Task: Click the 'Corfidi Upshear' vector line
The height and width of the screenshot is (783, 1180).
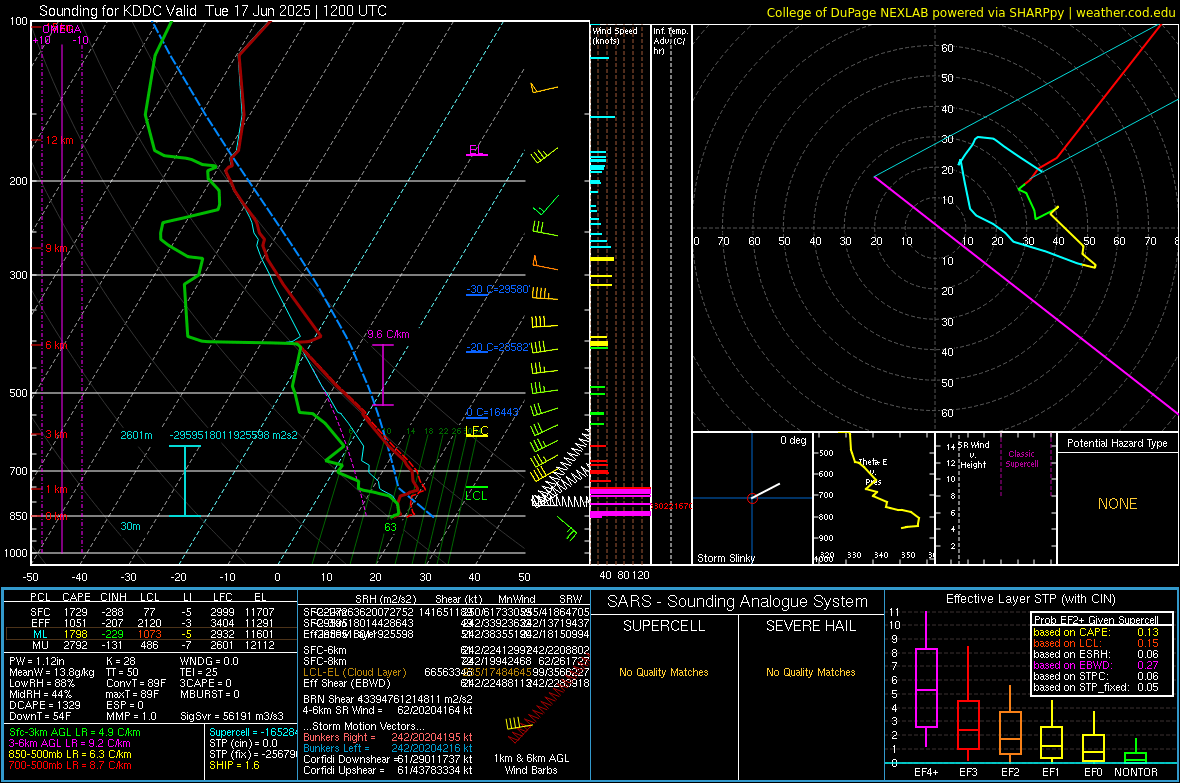Action: tap(388, 770)
